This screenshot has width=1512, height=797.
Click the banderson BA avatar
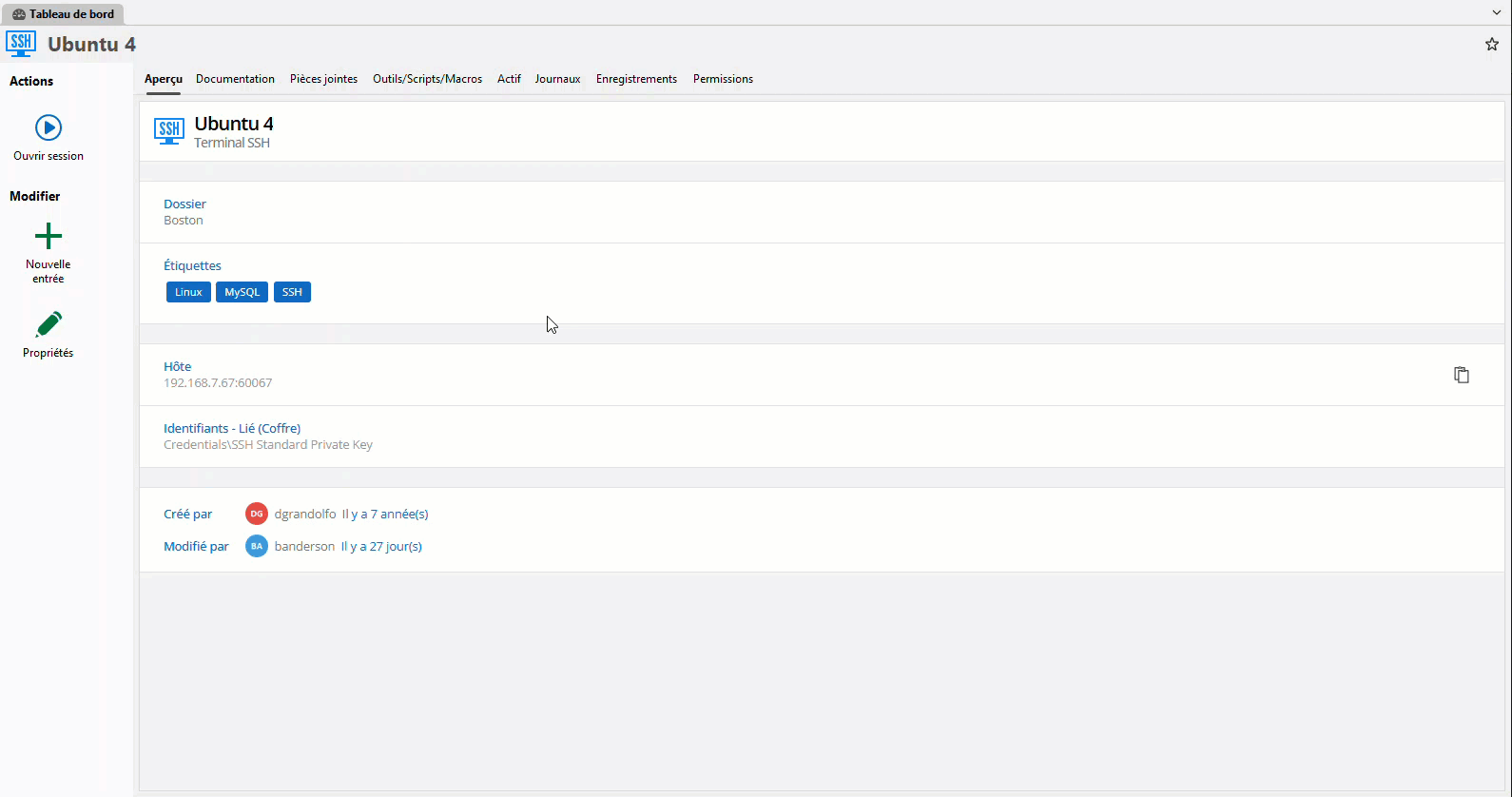coord(256,546)
